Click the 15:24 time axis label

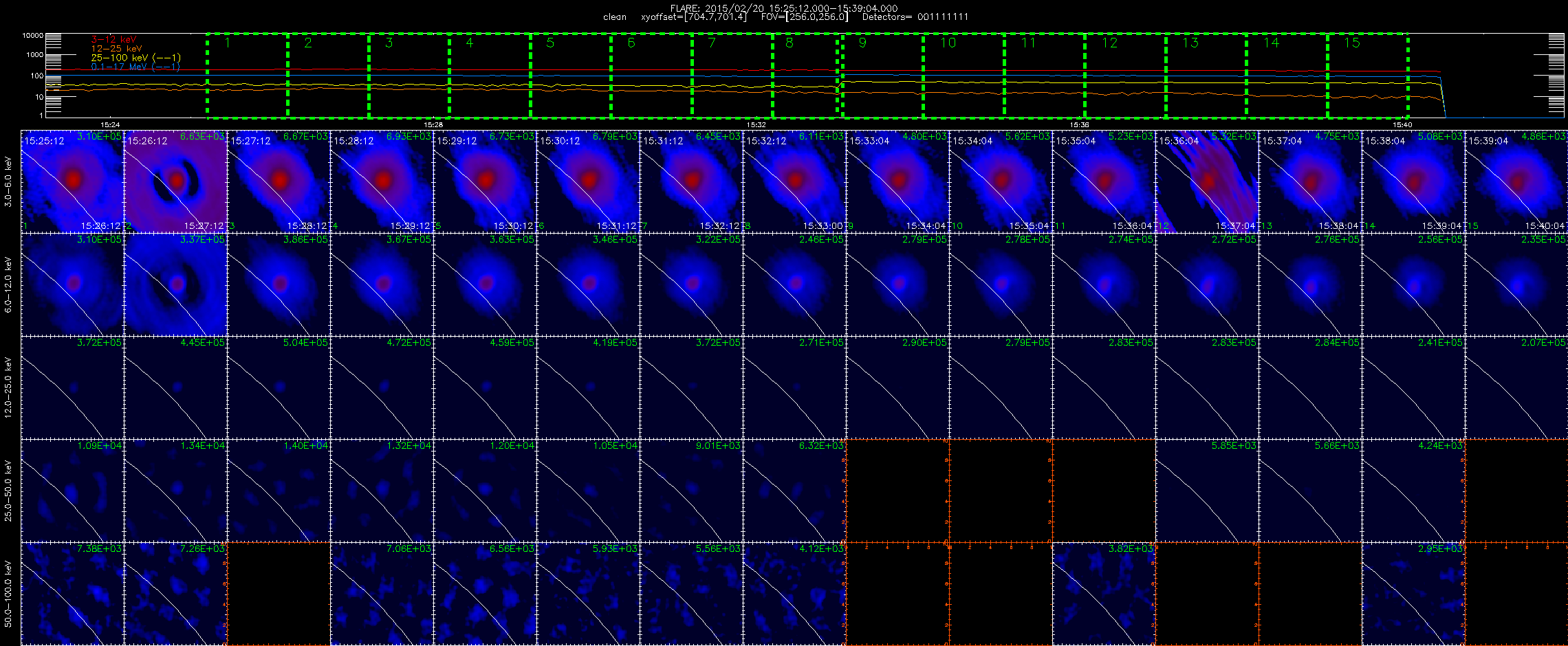tap(110, 124)
